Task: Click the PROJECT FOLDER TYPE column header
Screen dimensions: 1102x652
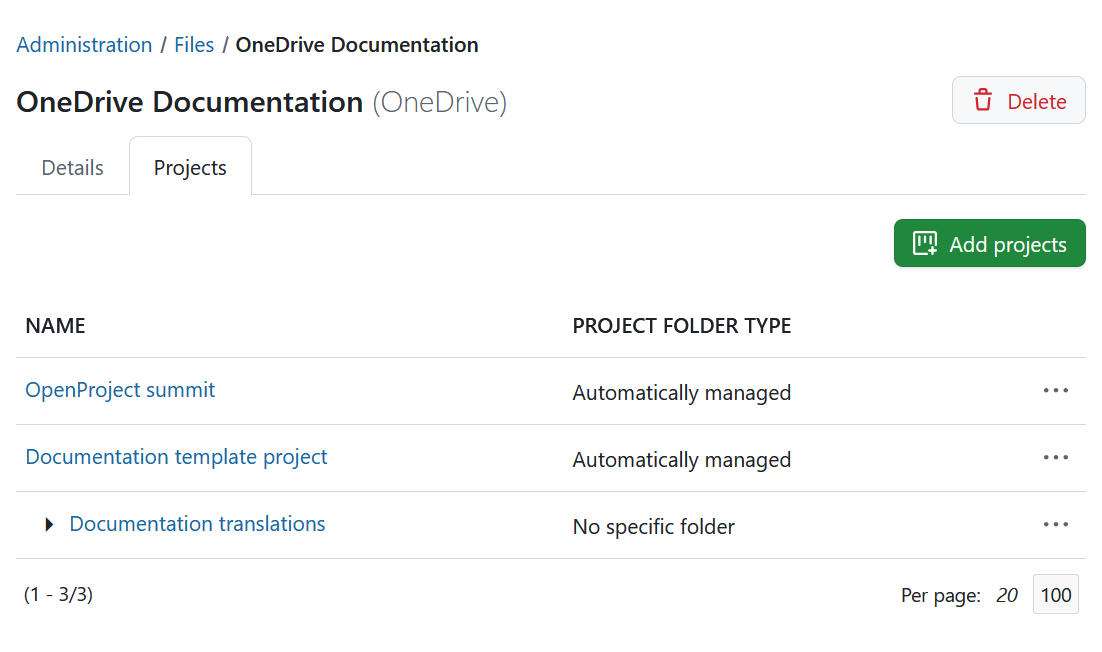Action: (681, 326)
